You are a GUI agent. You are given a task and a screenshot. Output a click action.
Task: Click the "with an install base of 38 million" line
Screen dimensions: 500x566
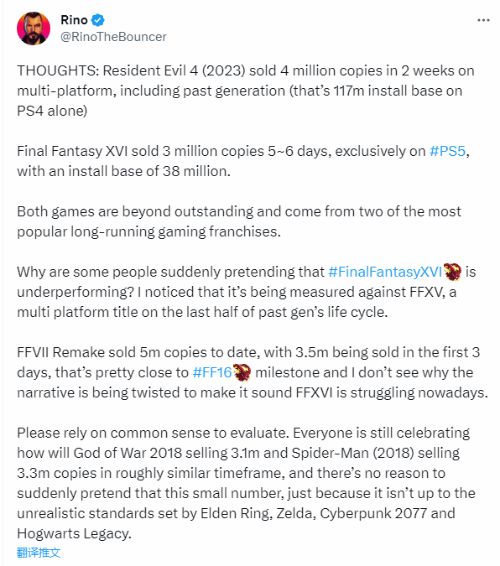pos(123,171)
